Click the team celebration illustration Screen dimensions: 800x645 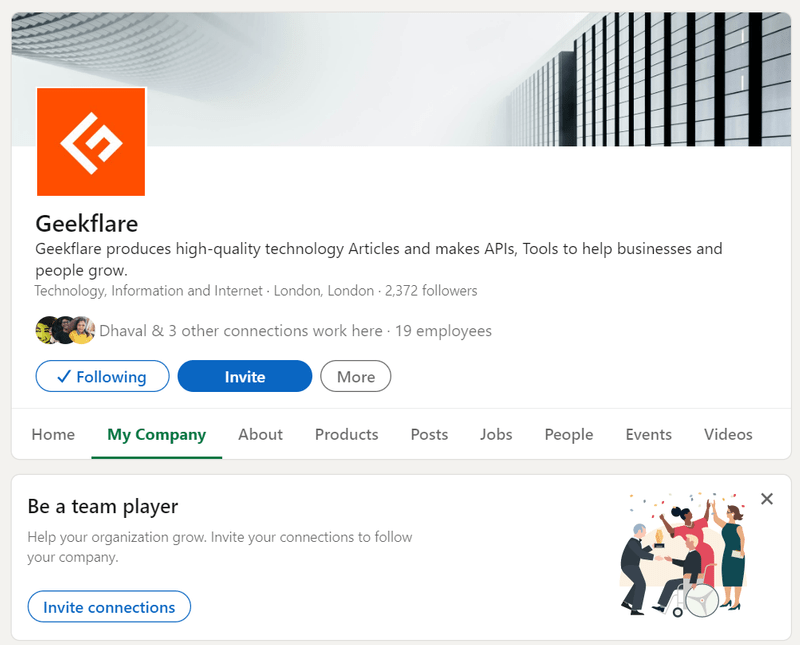pos(682,553)
